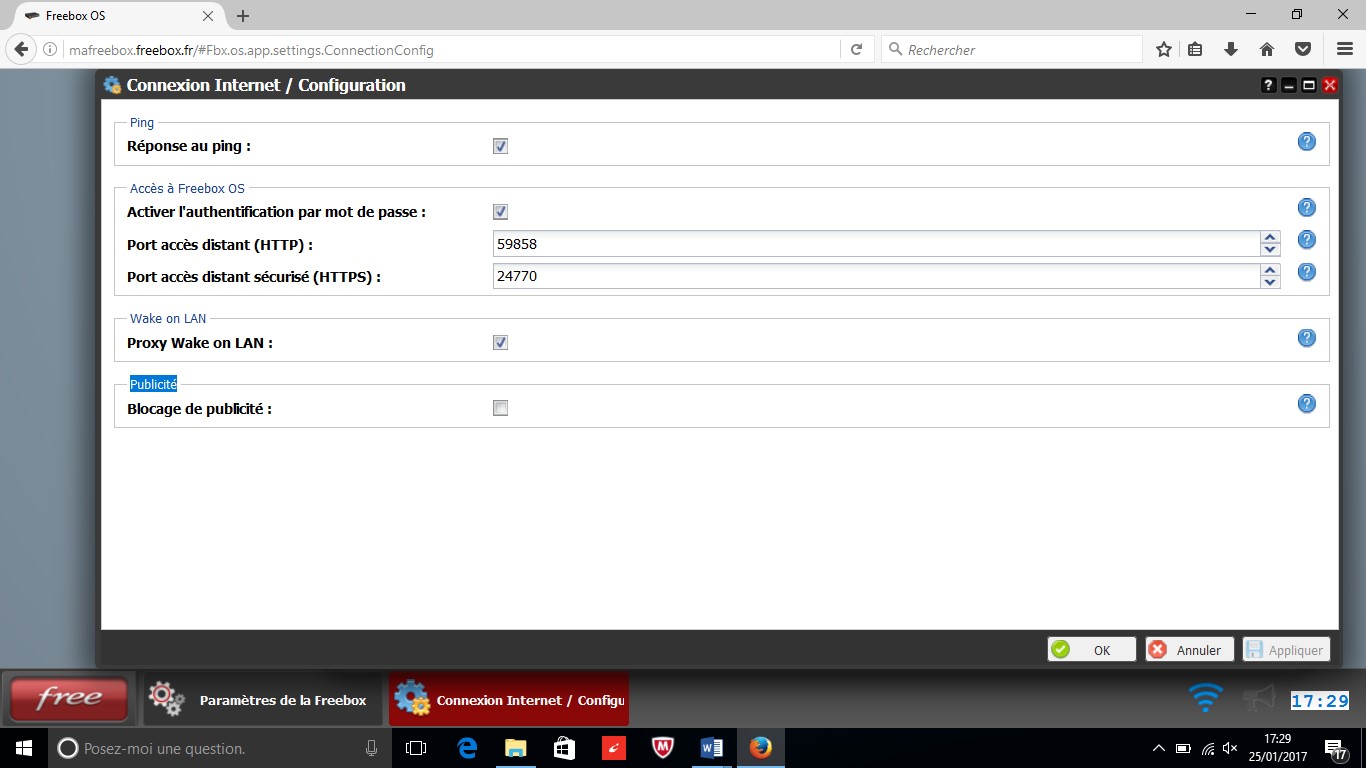Show site information icon in address bar

pos(51,50)
